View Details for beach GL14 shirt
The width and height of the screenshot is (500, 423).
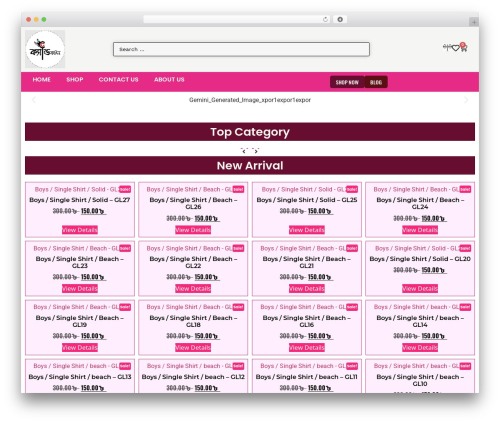coord(420,348)
